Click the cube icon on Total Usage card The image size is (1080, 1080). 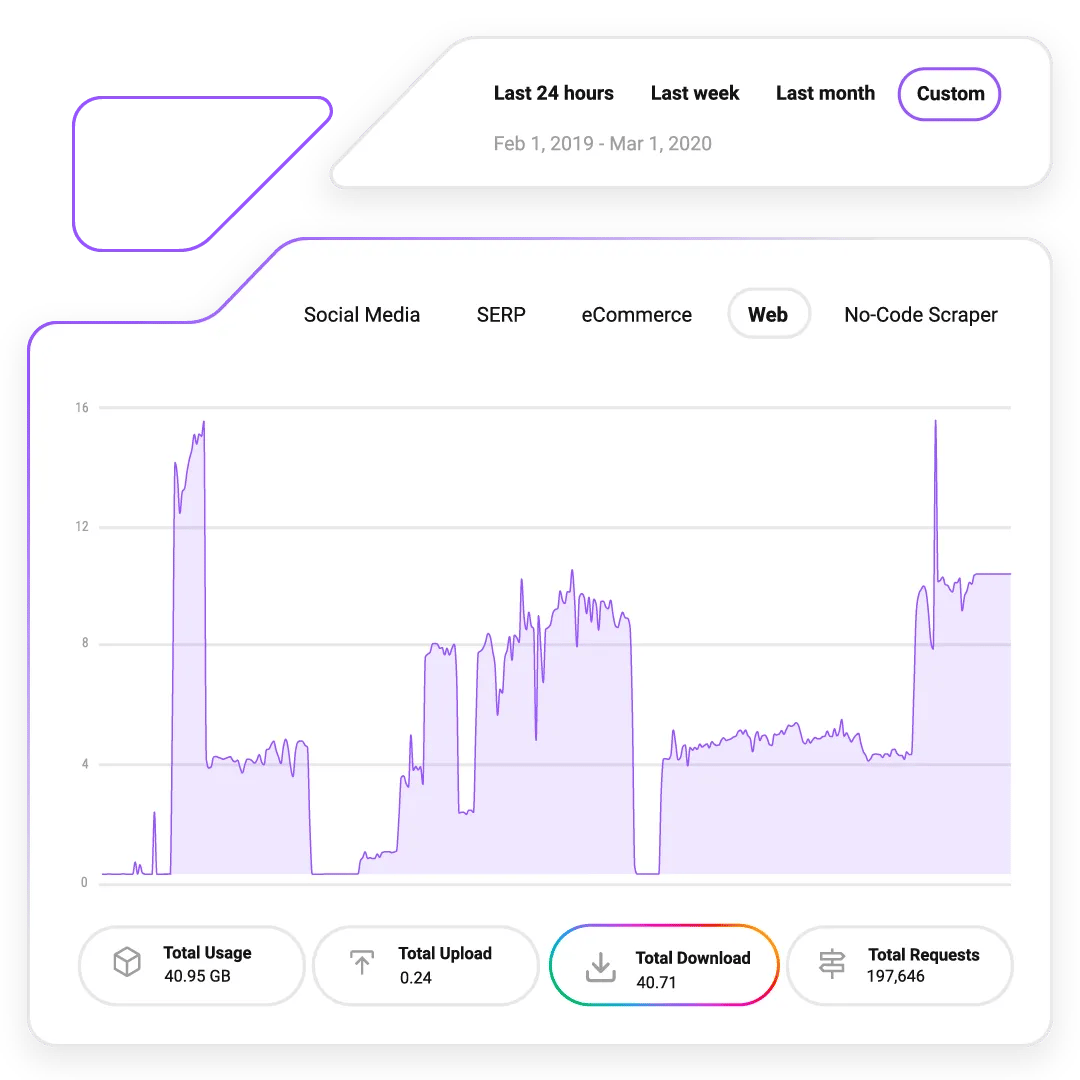[126, 962]
